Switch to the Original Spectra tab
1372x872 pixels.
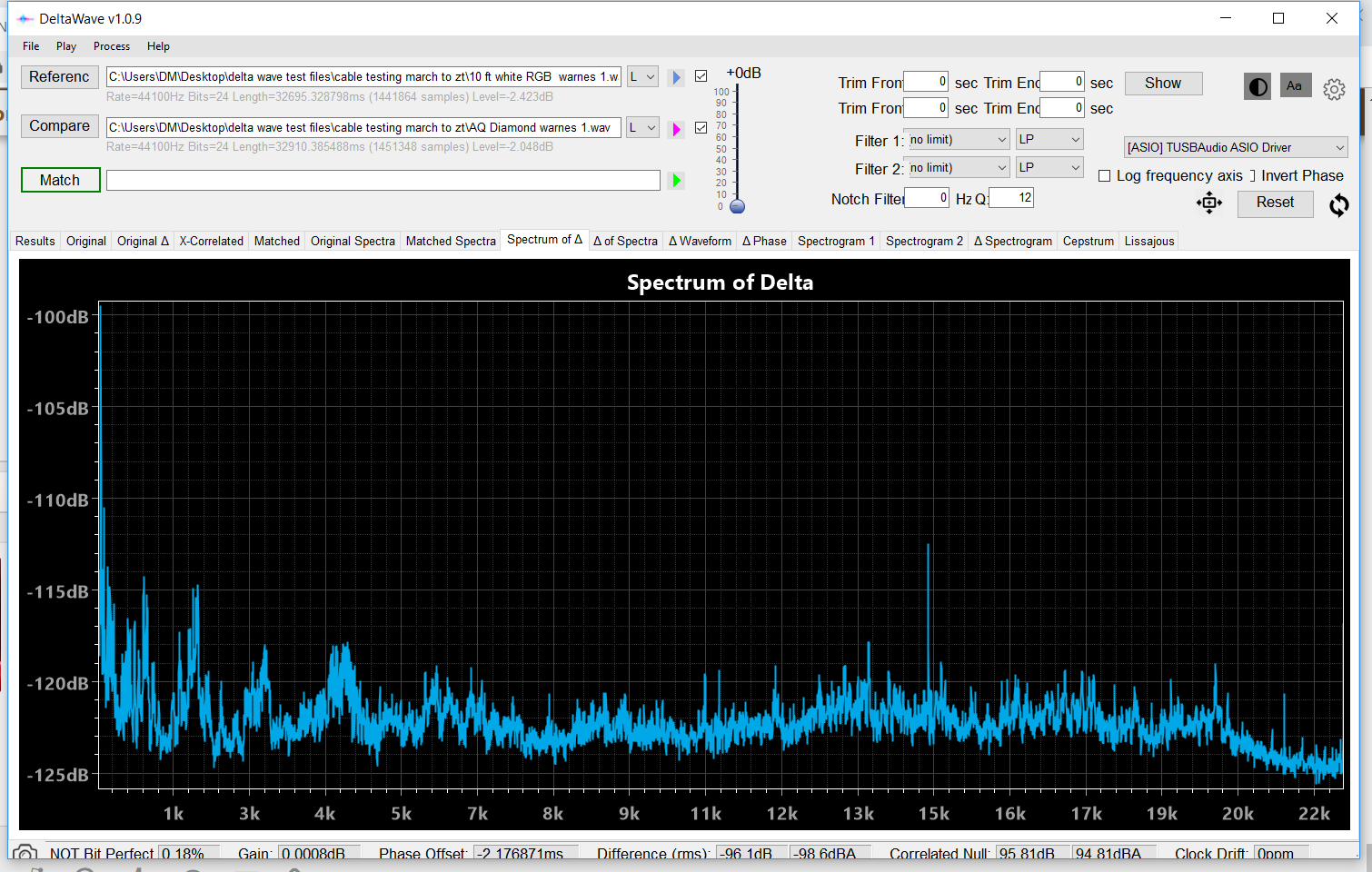coord(353,241)
